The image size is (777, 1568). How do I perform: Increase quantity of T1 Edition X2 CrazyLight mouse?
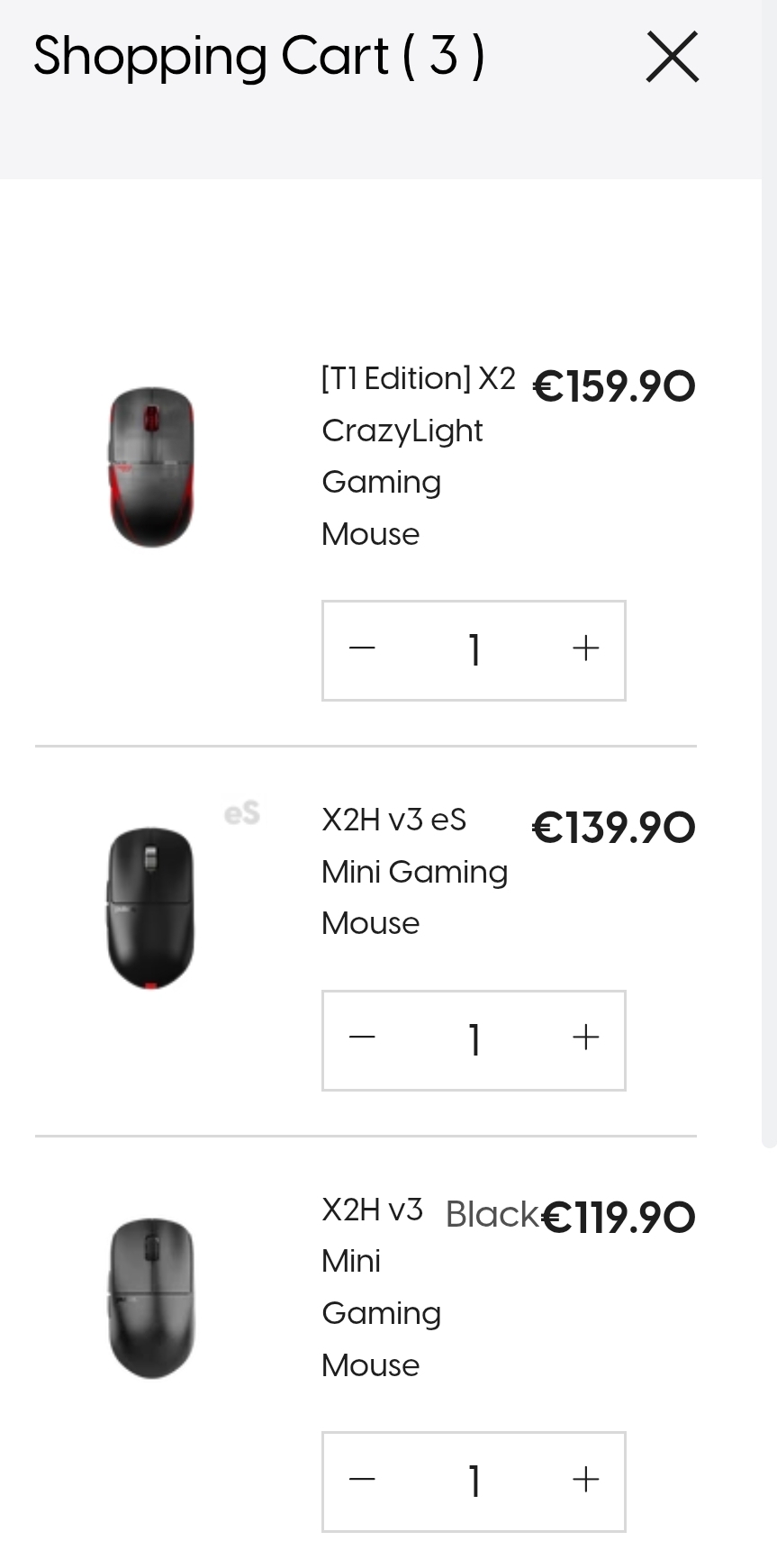(x=585, y=649)
